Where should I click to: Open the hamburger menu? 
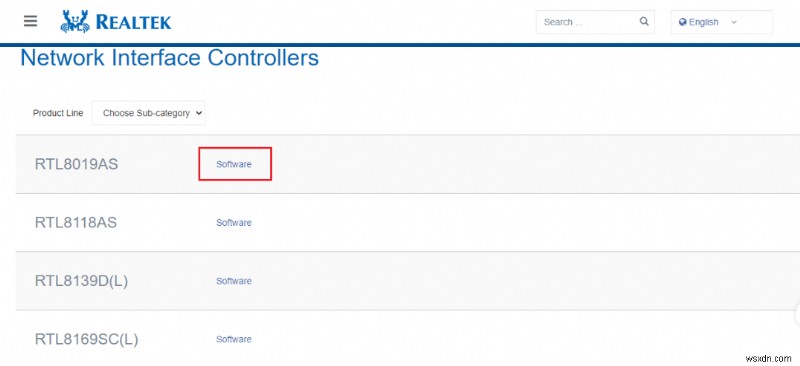click(31, 21)
